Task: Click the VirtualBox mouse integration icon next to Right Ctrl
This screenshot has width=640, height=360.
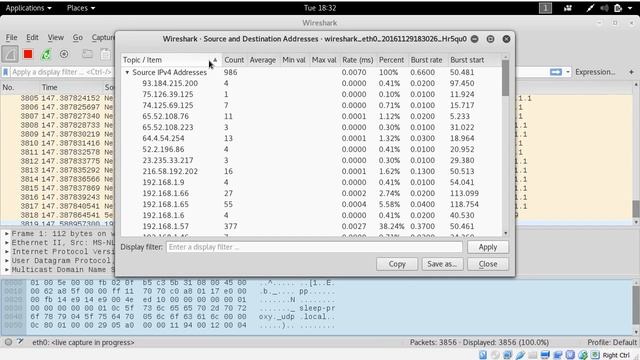Action: 596,355
